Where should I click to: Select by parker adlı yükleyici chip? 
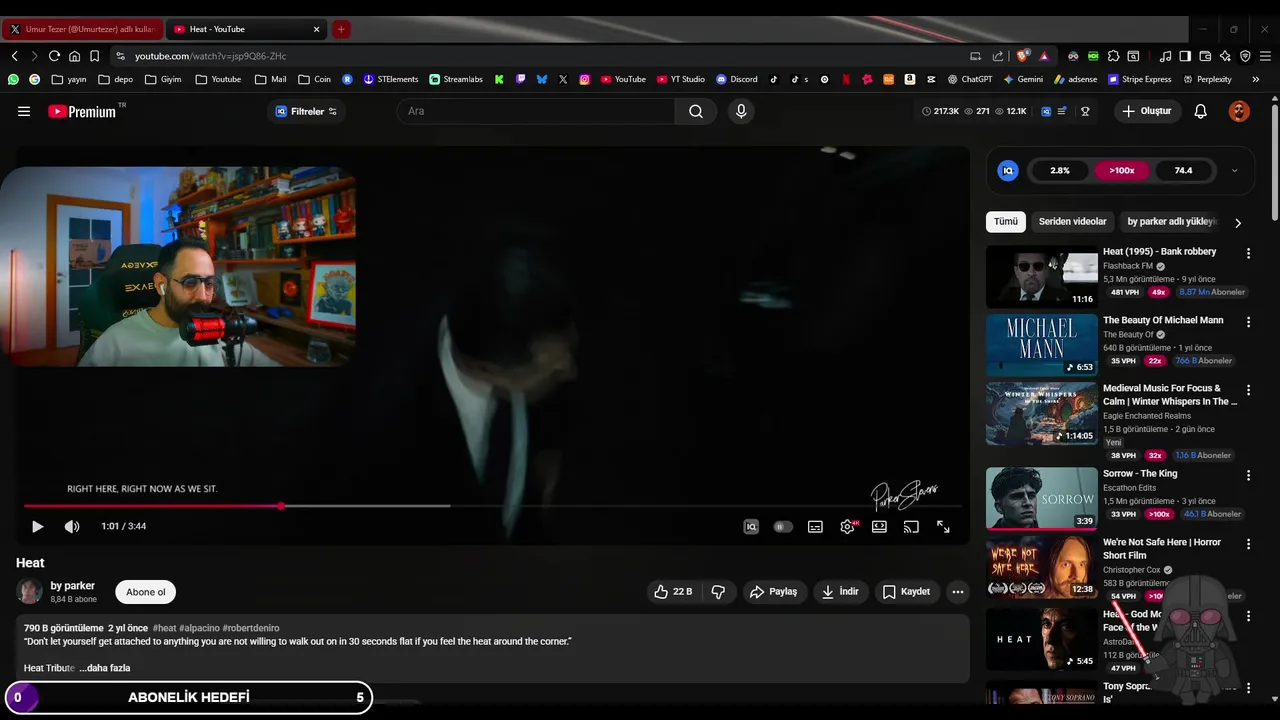coord(1171,222)
